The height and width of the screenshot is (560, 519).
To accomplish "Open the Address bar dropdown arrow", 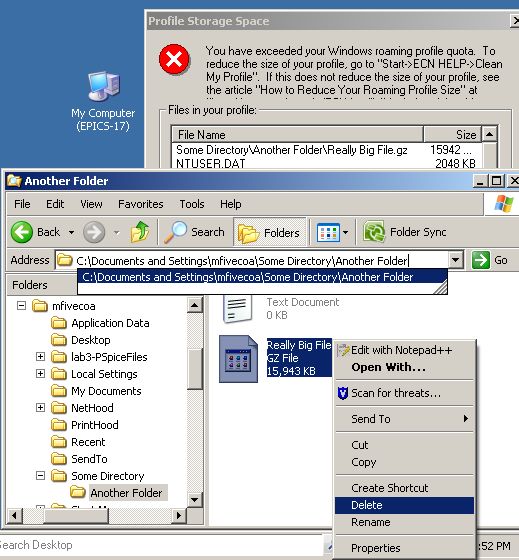I will point(456,260).
